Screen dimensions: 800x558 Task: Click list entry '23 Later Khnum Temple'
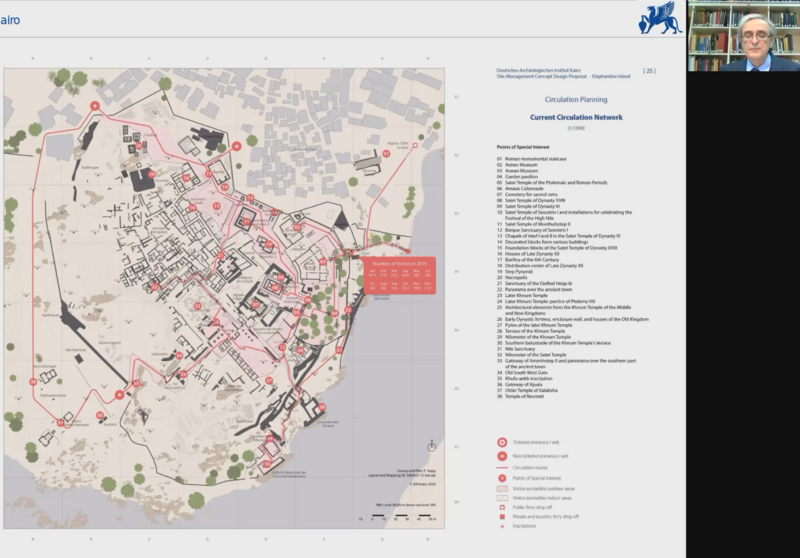pos(522,295)
